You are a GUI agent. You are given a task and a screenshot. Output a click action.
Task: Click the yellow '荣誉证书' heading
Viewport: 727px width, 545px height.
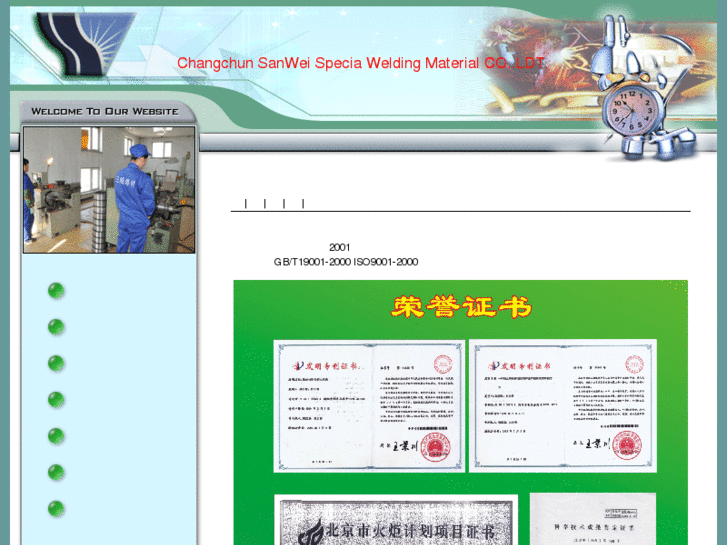[461, 307]
